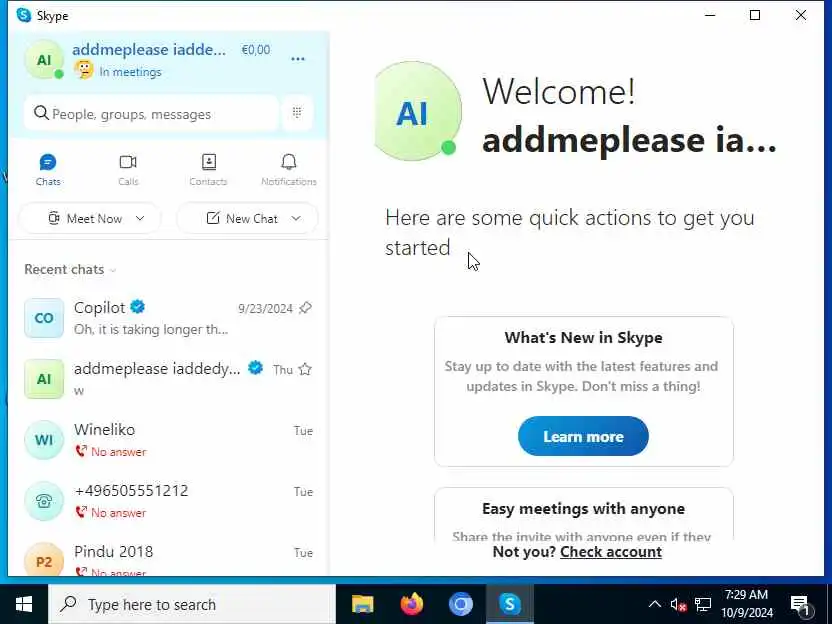The image size is (832, 624).
Task: Click the taskbar clock showing 7:29 AM
Action: [747, 604]
